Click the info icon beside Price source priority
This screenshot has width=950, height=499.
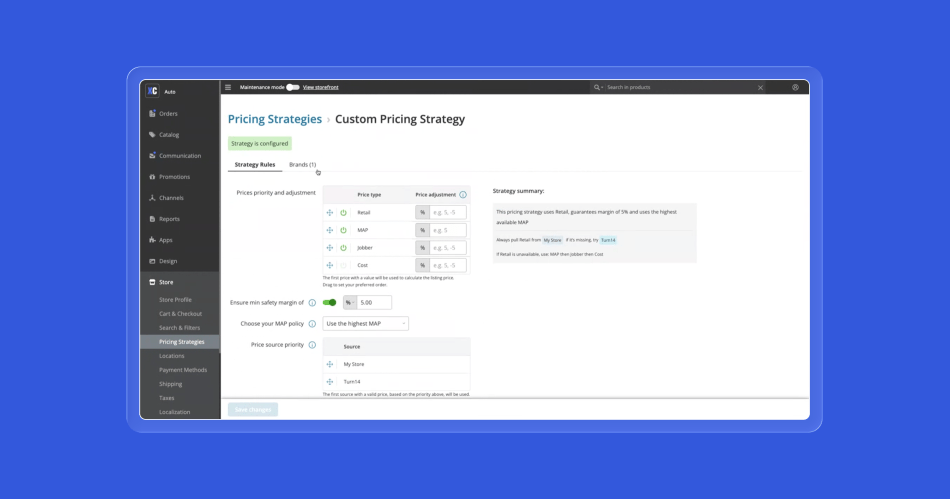pyautogui.click(x=312, y=345)
